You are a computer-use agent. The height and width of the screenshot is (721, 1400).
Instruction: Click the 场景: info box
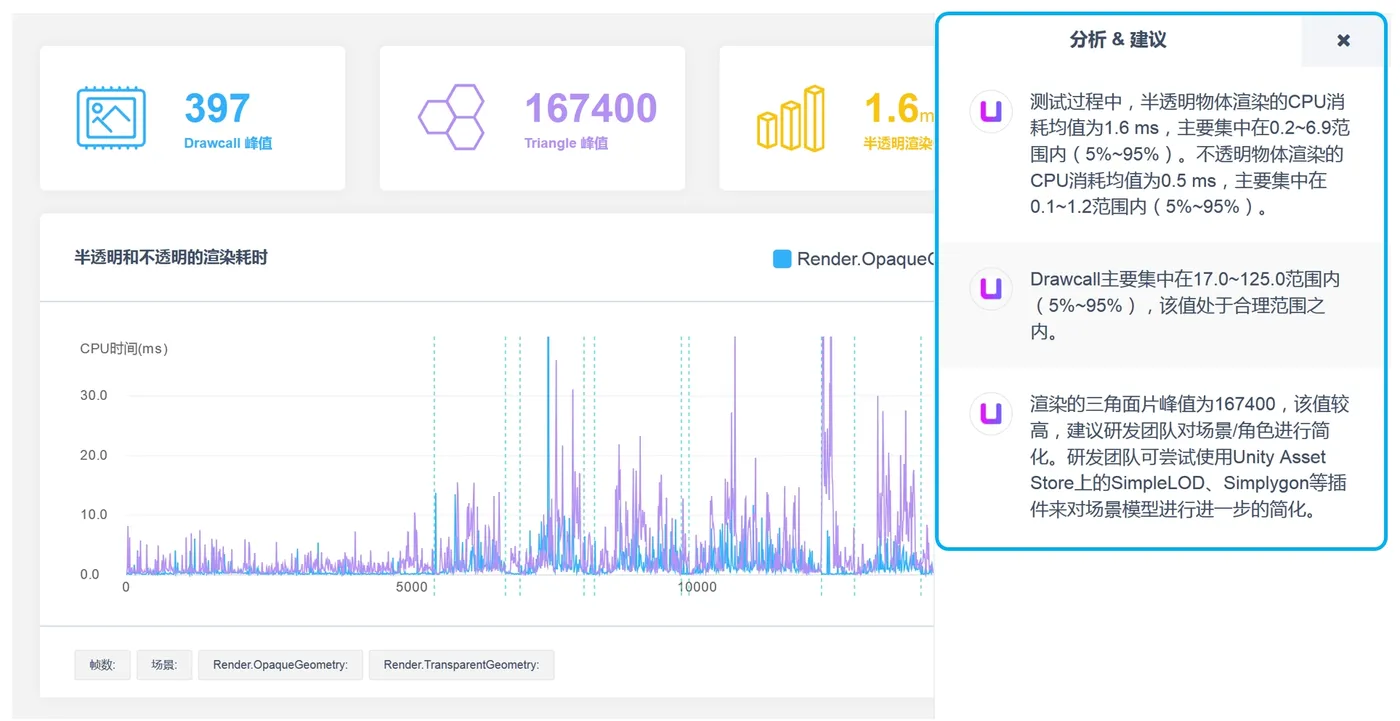pyautogui.click(x=164, y=665)
